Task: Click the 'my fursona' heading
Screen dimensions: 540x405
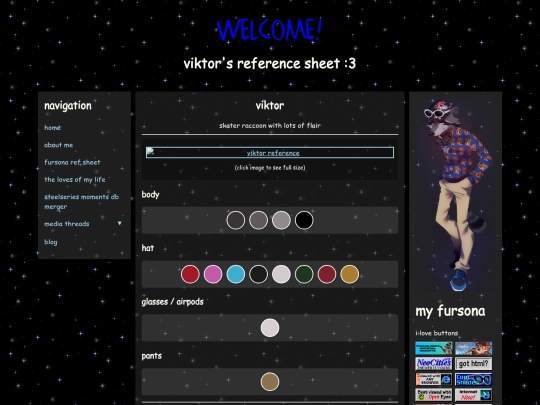Action: click(x=450, y=311)
